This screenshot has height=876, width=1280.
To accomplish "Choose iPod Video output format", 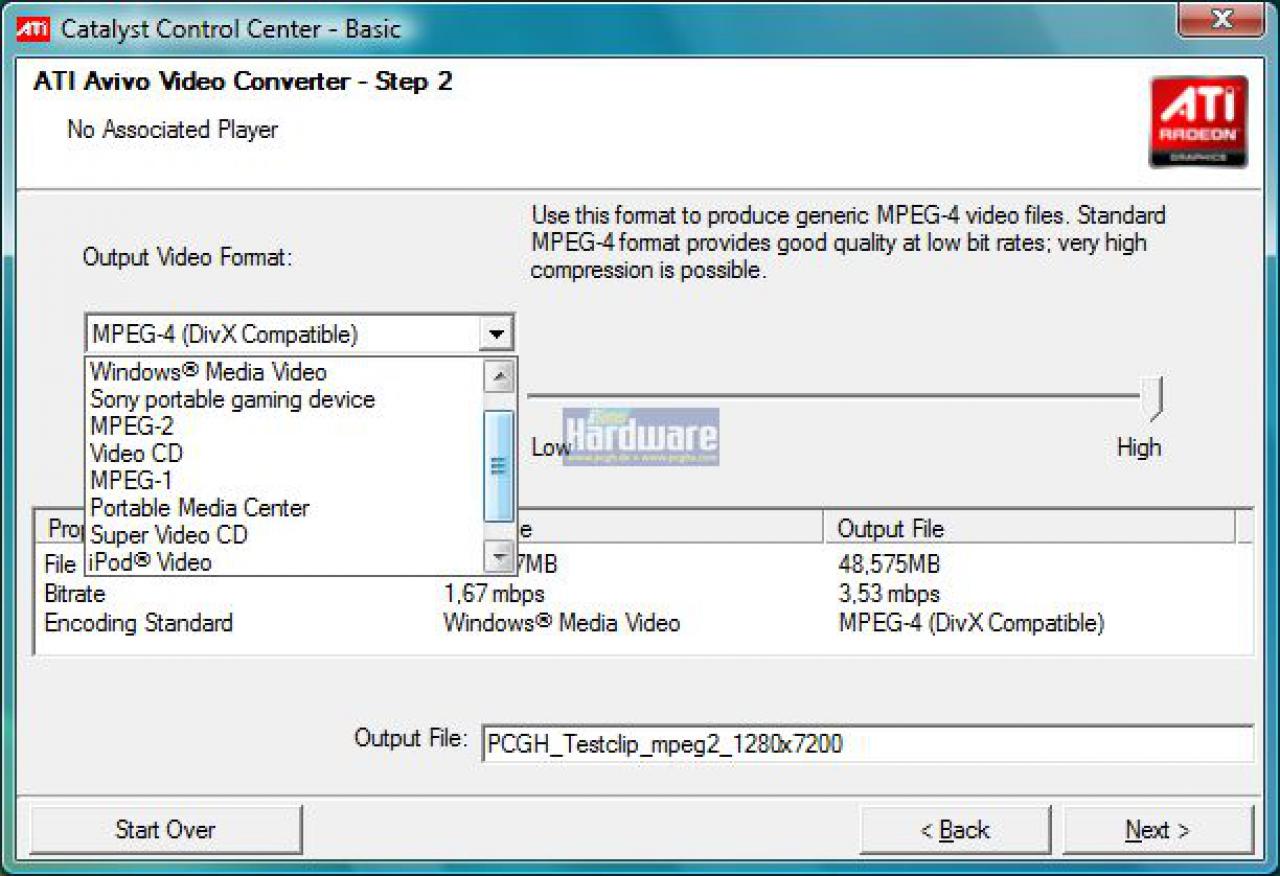I will [150, 562].
